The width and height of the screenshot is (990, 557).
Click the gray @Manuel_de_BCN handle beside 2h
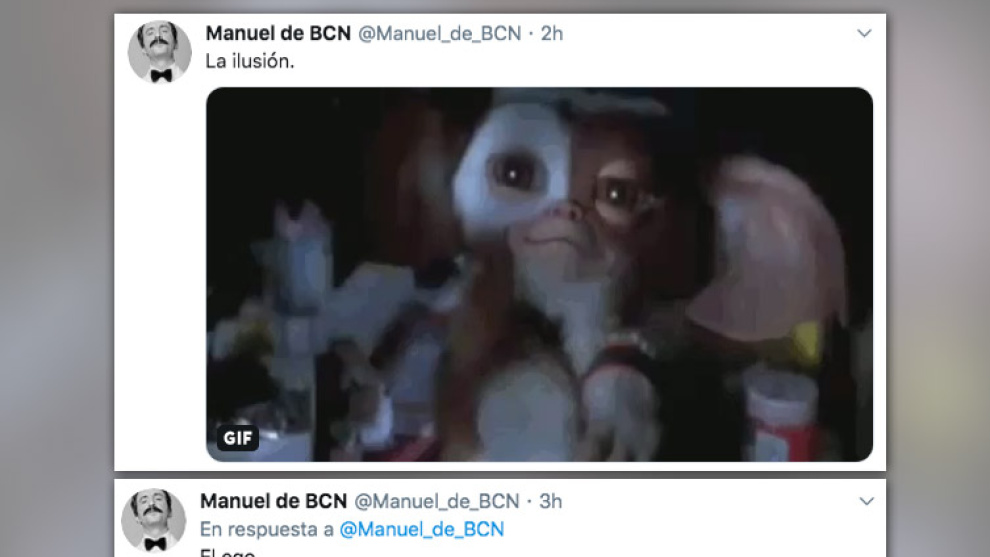pos(439,33)
